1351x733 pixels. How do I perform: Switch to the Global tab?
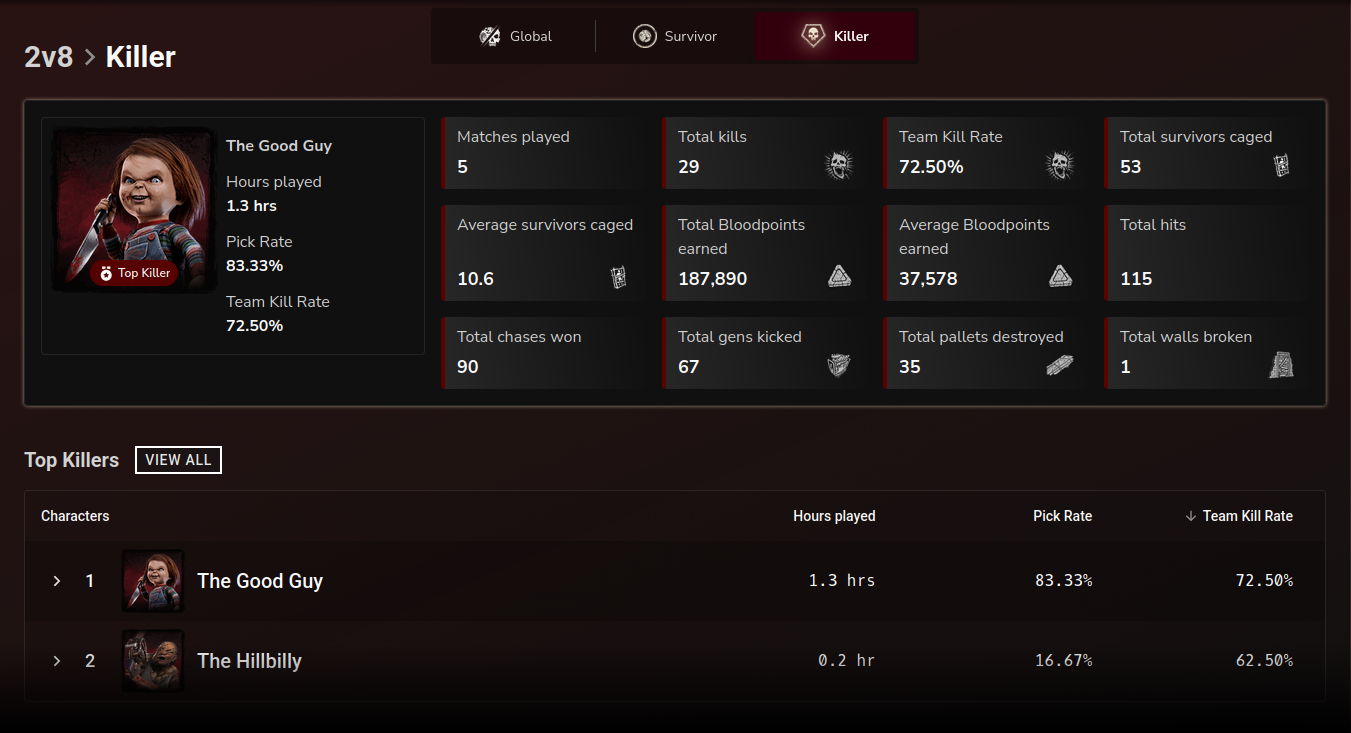[x=515, y=36]
